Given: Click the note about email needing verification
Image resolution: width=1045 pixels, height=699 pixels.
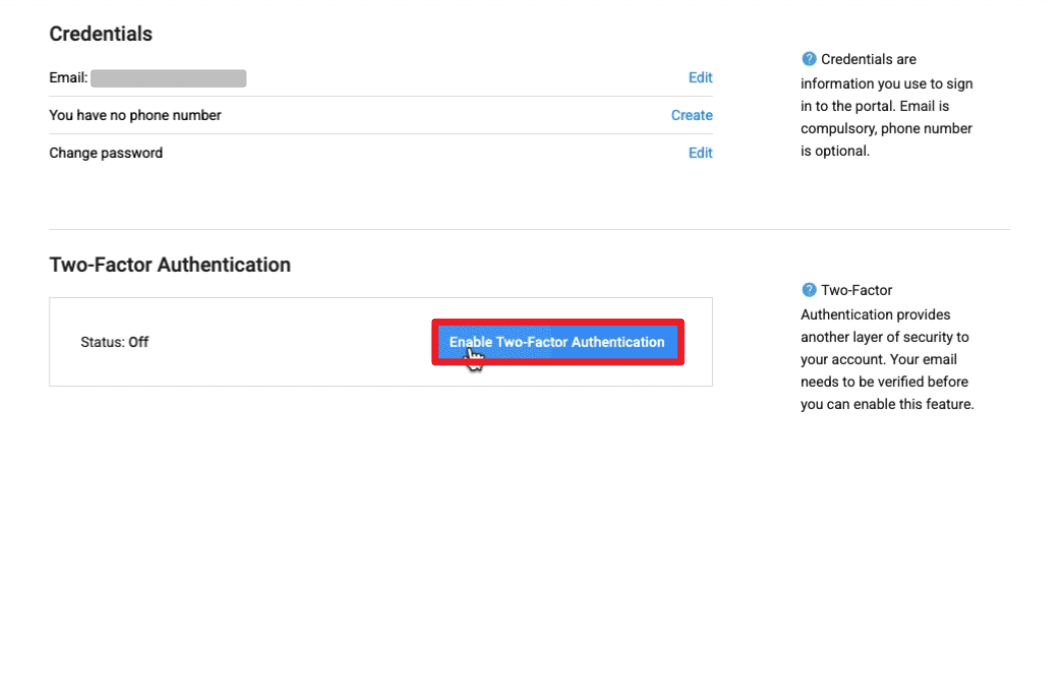Looking at the screenshot, I should point(886,393).
